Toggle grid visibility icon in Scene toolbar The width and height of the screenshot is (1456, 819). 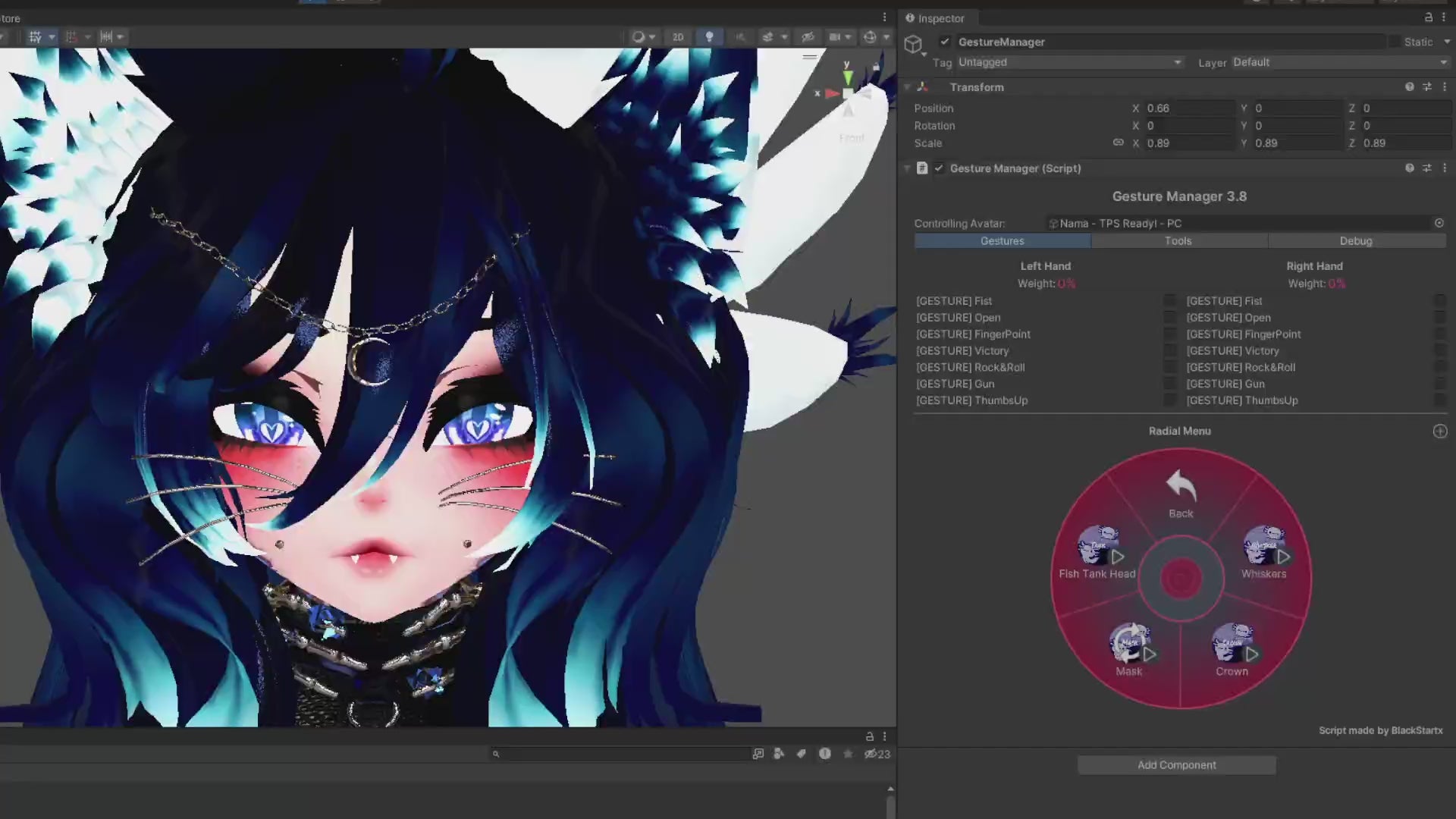point(35,36)
